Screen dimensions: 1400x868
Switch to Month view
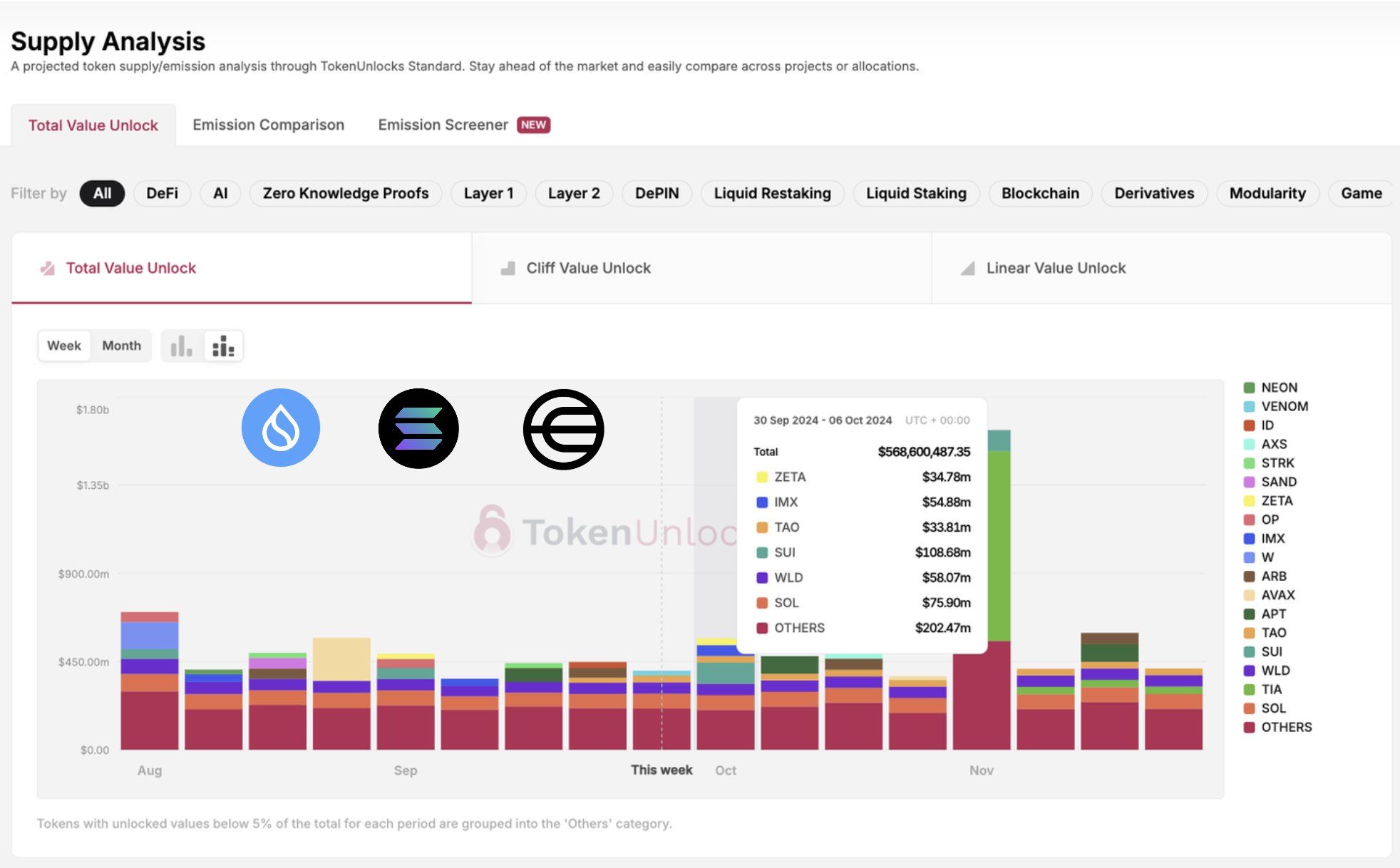pos(121,345)
